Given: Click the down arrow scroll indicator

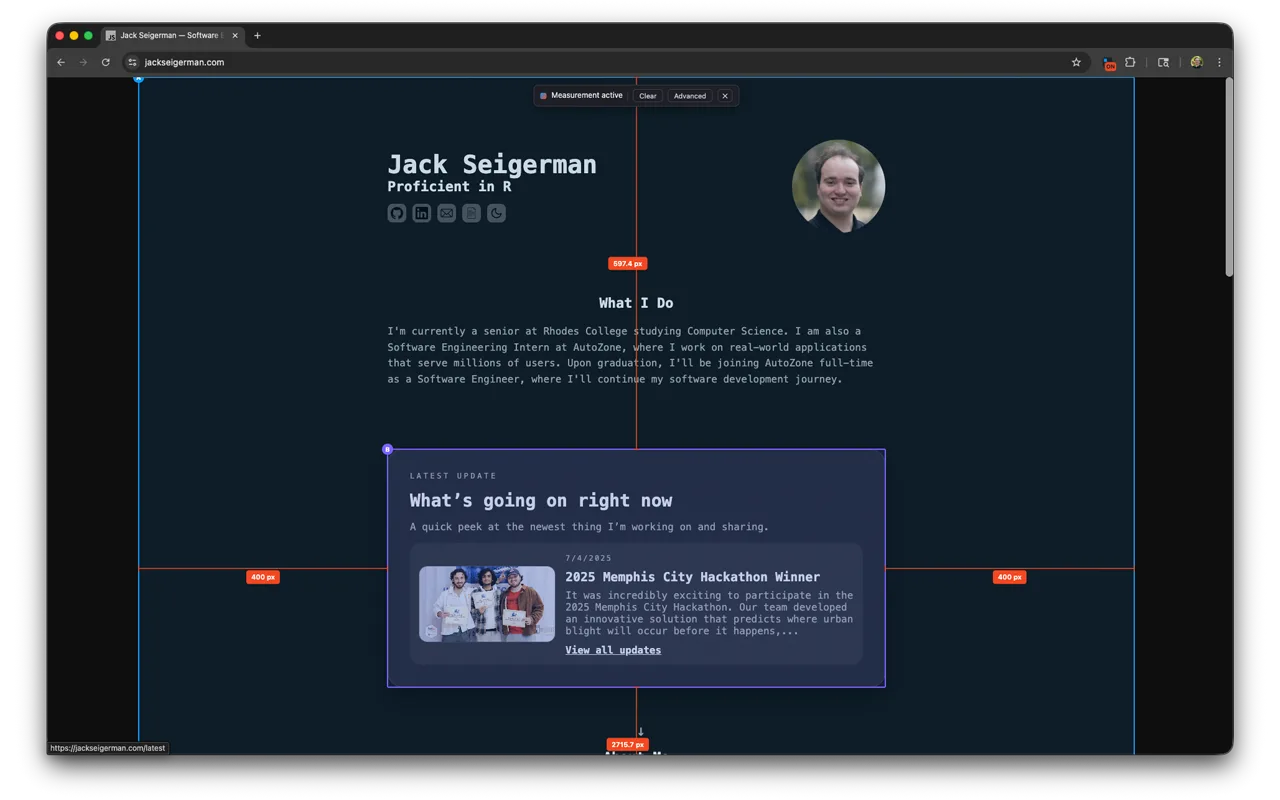Looking at the screenshot, I should 641,732.
